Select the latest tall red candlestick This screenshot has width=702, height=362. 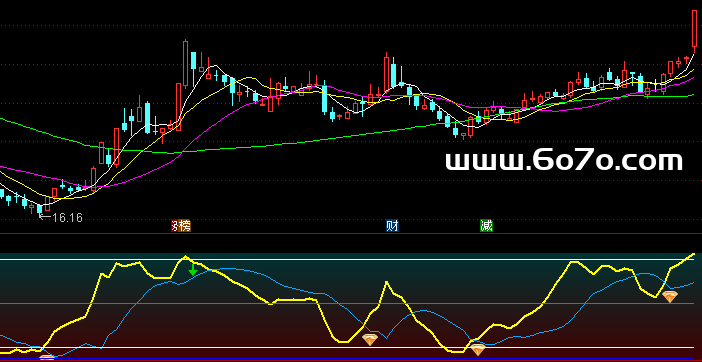tap(694, 28)
